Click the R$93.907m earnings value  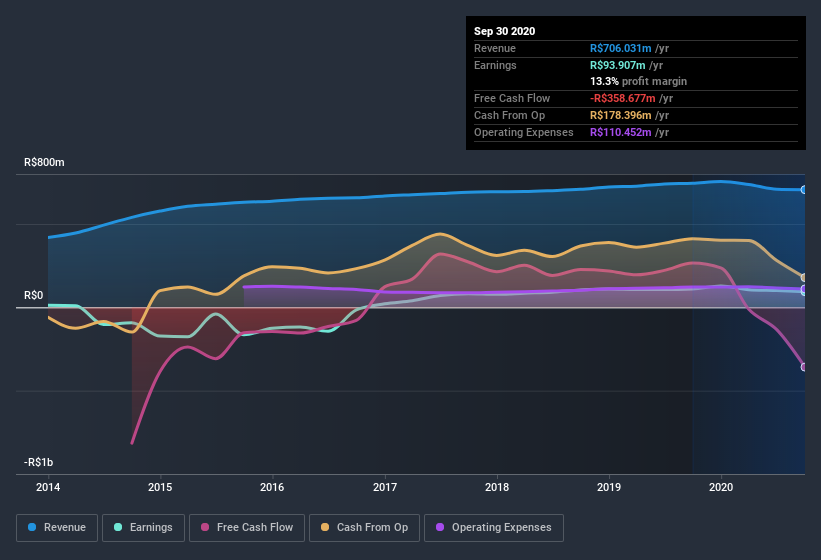(x=617, y=65)
